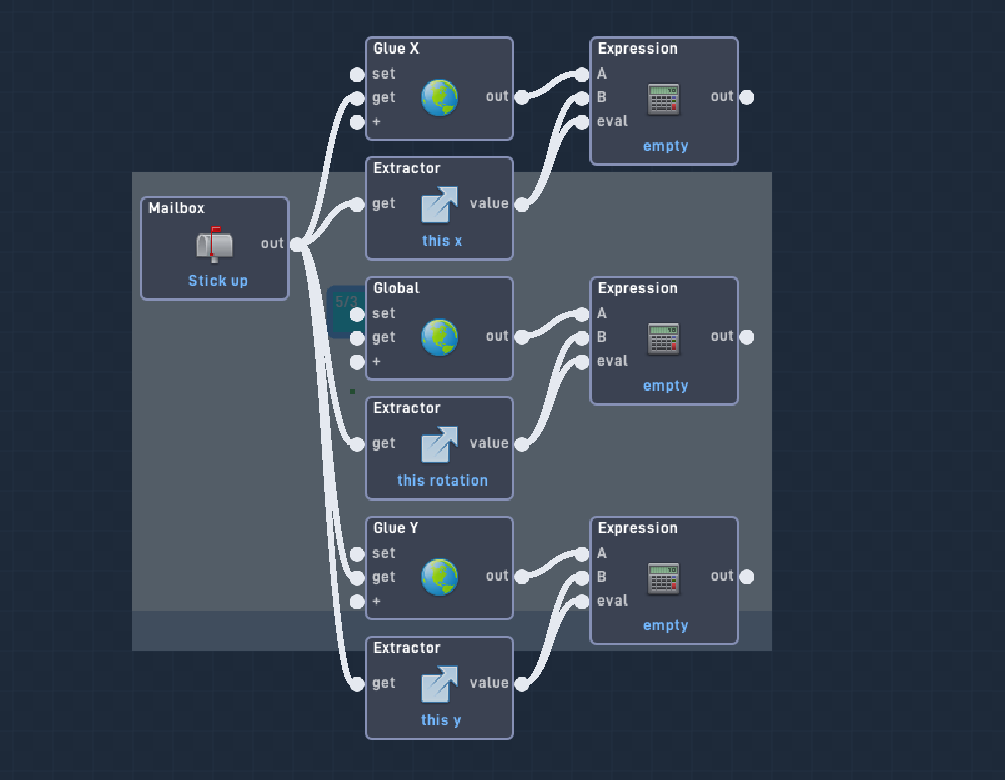Select the globe icon in Glue Y node

tap(440, 577)
